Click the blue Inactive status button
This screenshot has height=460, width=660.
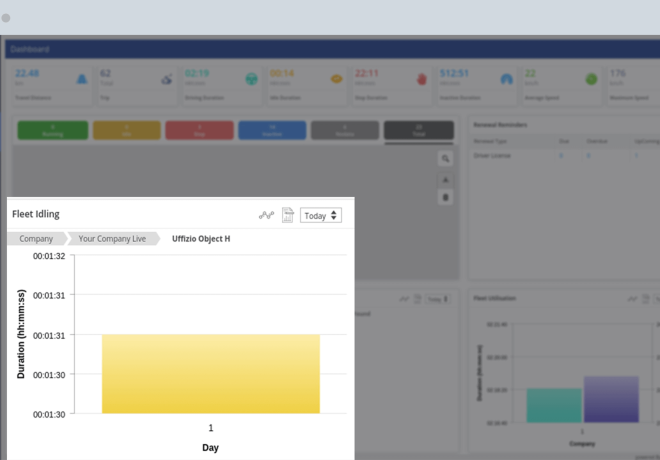point(272,130)
